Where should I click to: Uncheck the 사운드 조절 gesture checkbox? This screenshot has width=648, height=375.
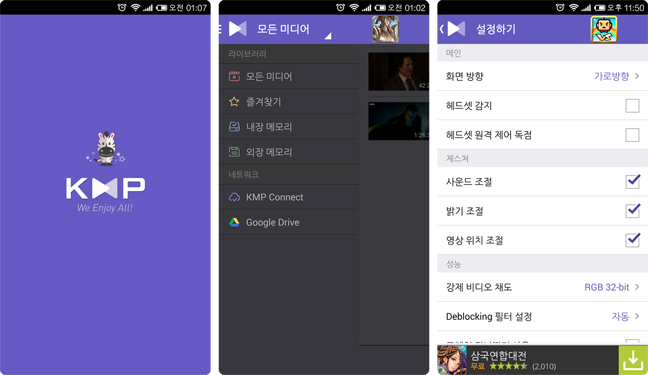(633, 181)
